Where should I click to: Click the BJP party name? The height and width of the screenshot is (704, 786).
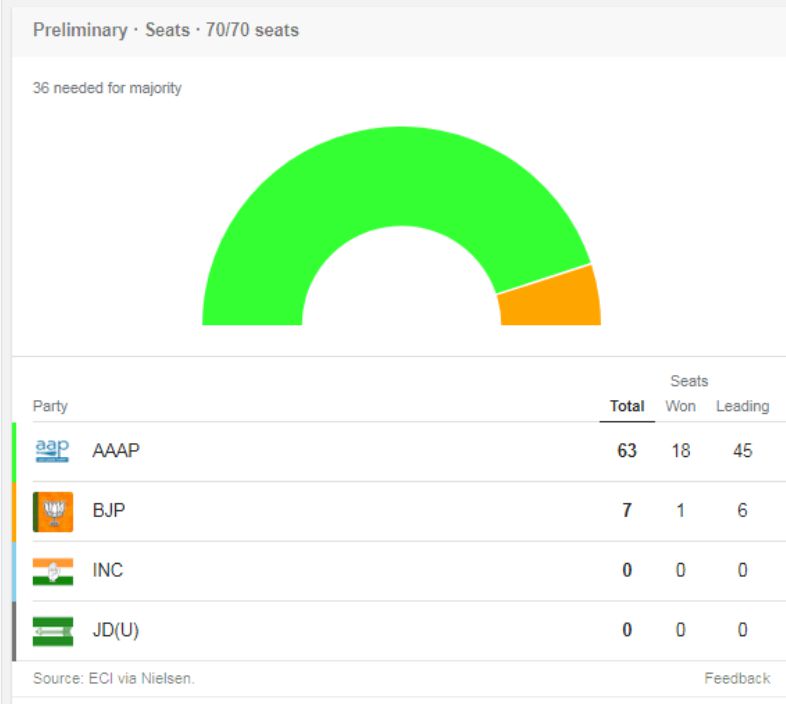[x=108, y=511]
